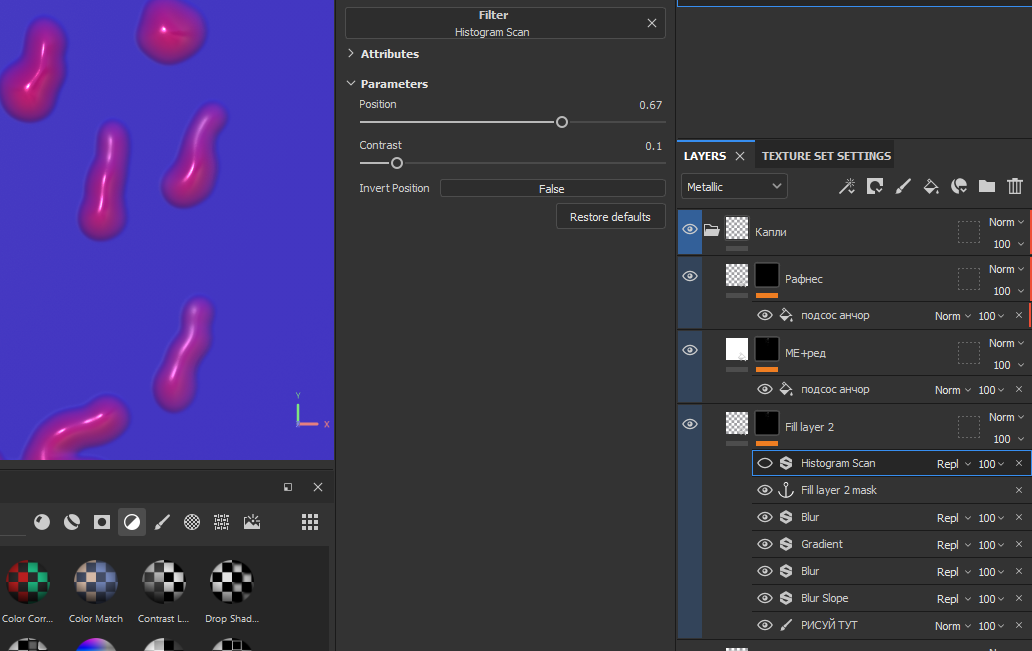Remove the Gradient effect from stack
Viewport: 1032px width, 651px height.
1019,544
